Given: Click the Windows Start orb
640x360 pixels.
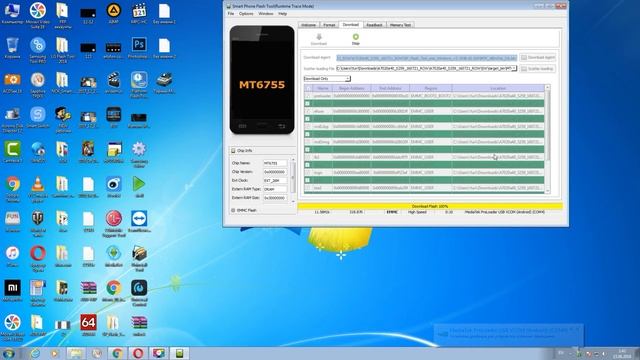Looking at the screenshot, I should [x=9, y=353].
